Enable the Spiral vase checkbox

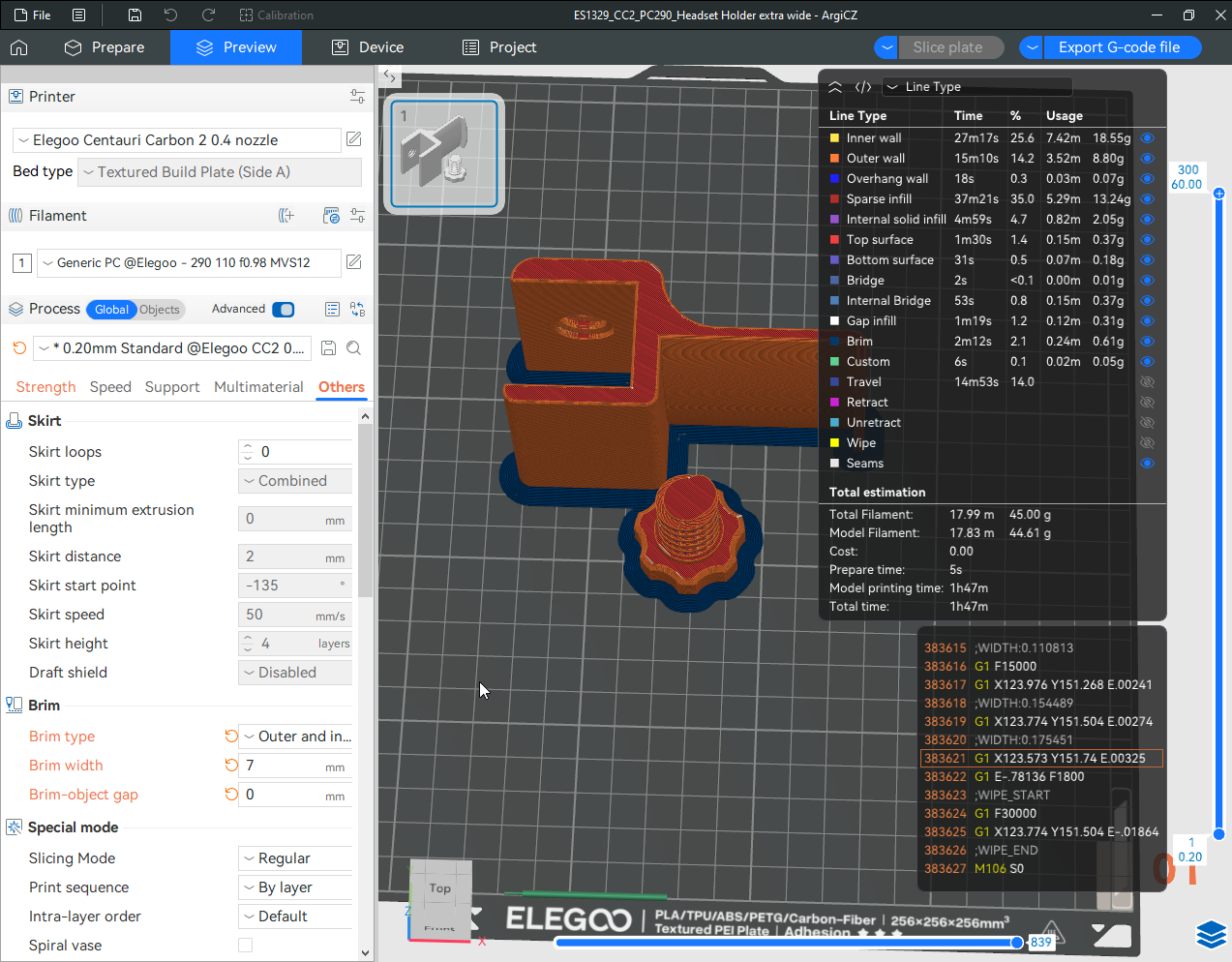(x=246, y=946)
